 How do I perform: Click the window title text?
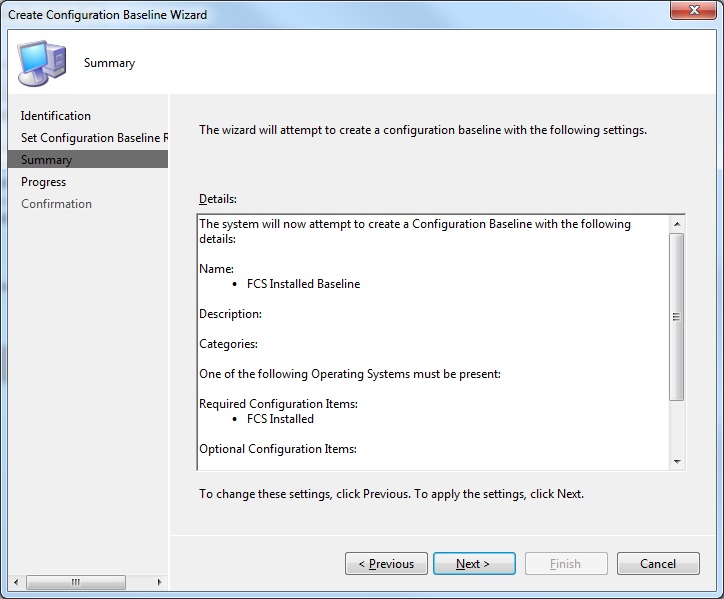click(x=108, y=15)
